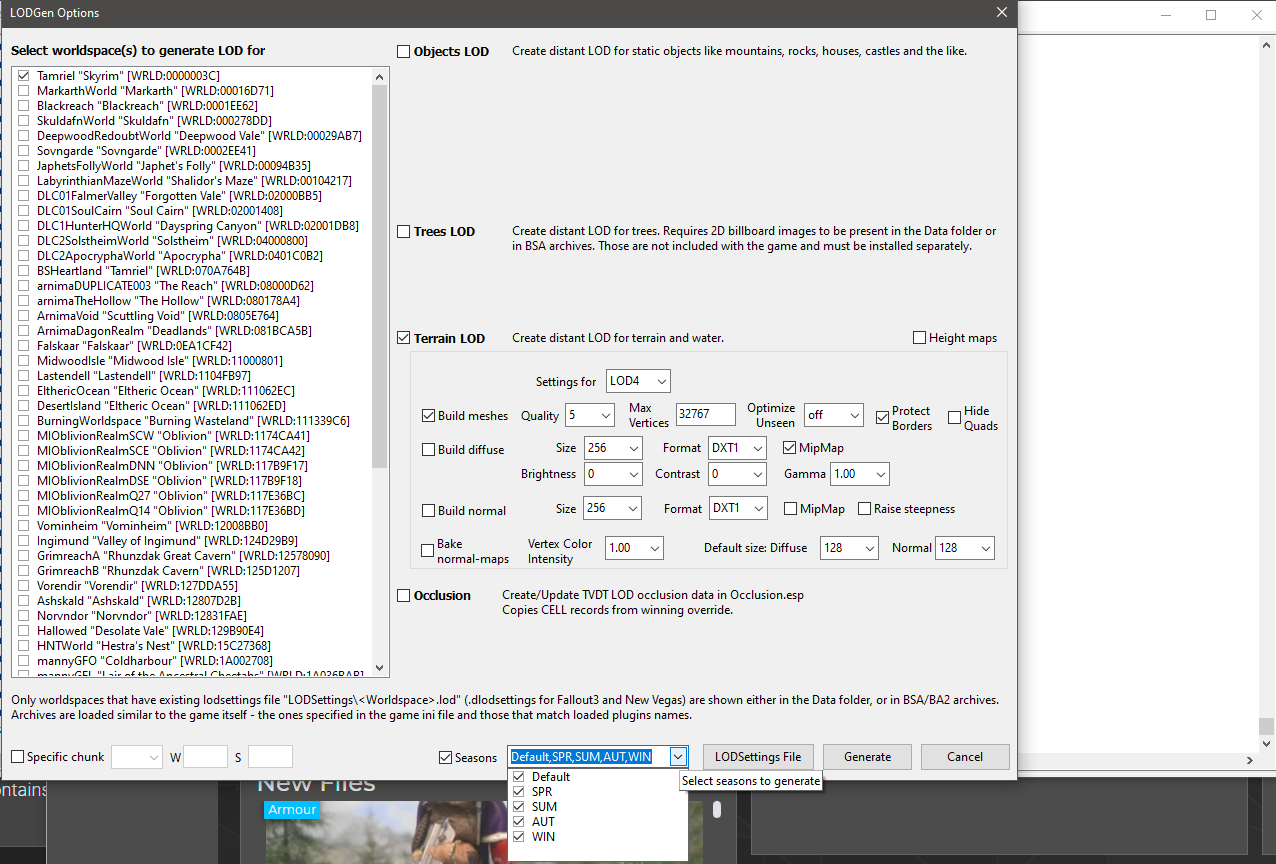Click the LODSettings File button
1276x864 pixels.
(758, 757)
